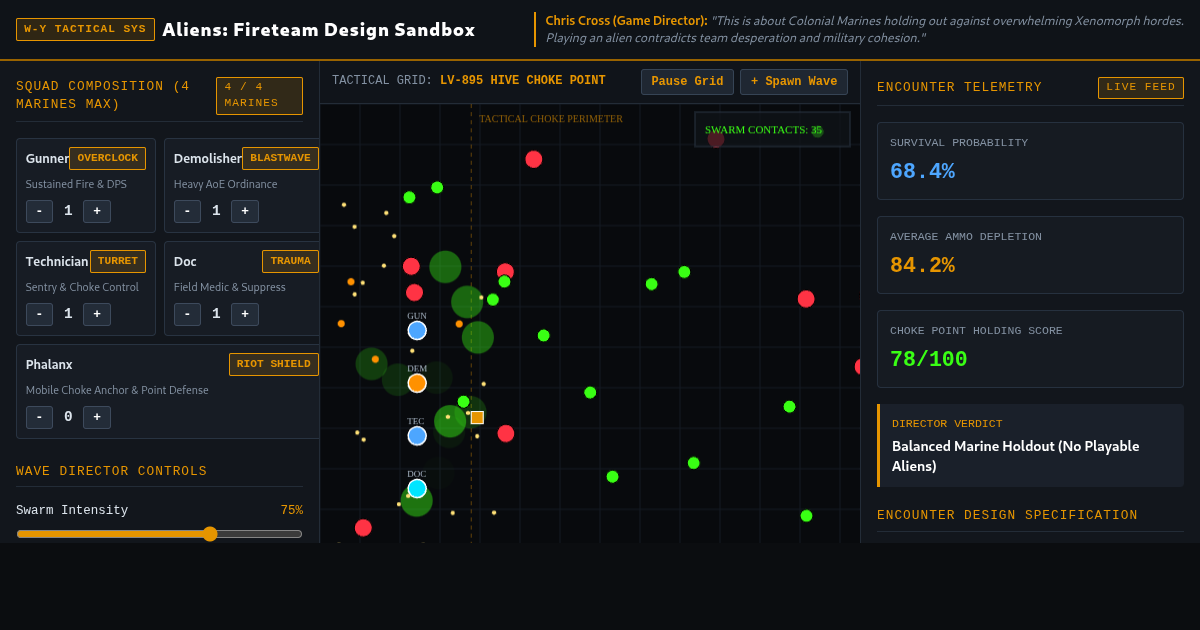Viewport: 1200px width, 630px height.
Task: Click the BLASTWAVE ability badge
Action: pyautogui.click(x=280, y=158)
